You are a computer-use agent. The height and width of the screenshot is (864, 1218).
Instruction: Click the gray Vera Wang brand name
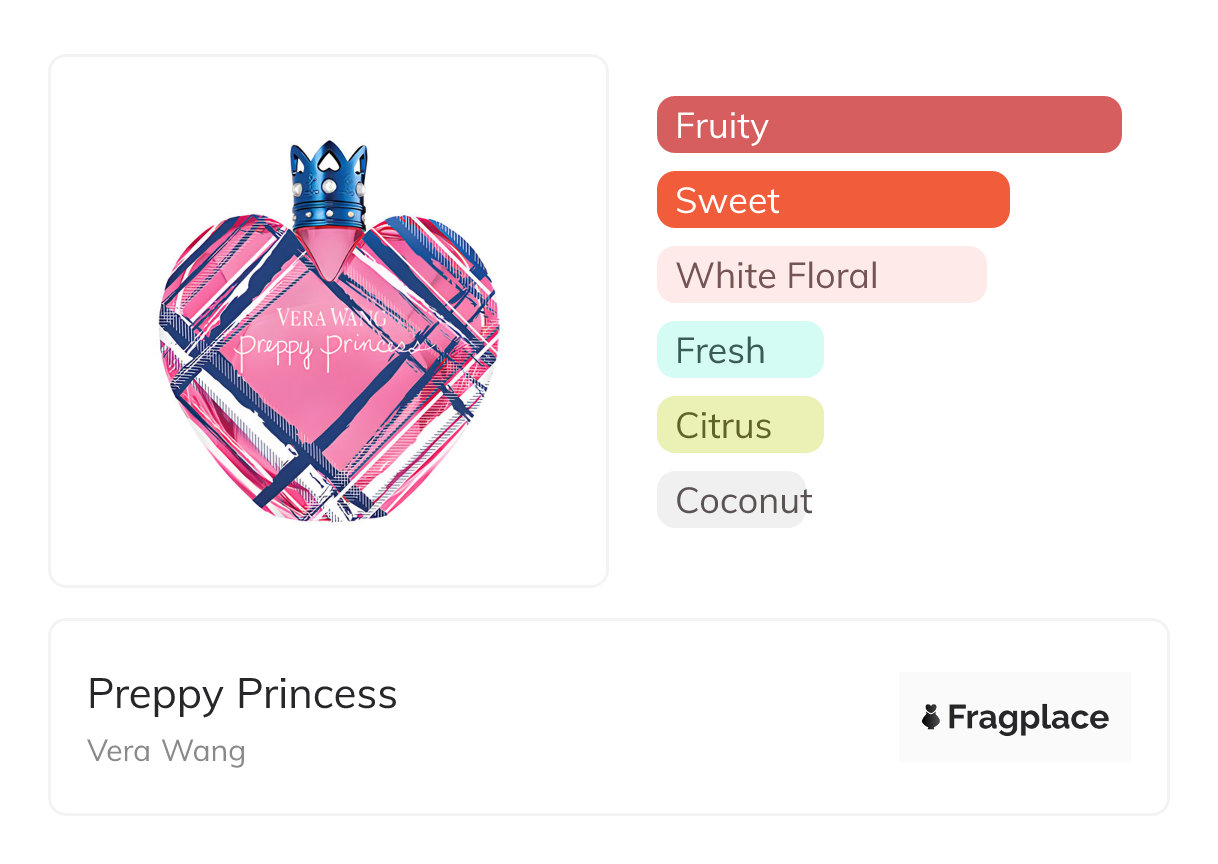point(166,751)
